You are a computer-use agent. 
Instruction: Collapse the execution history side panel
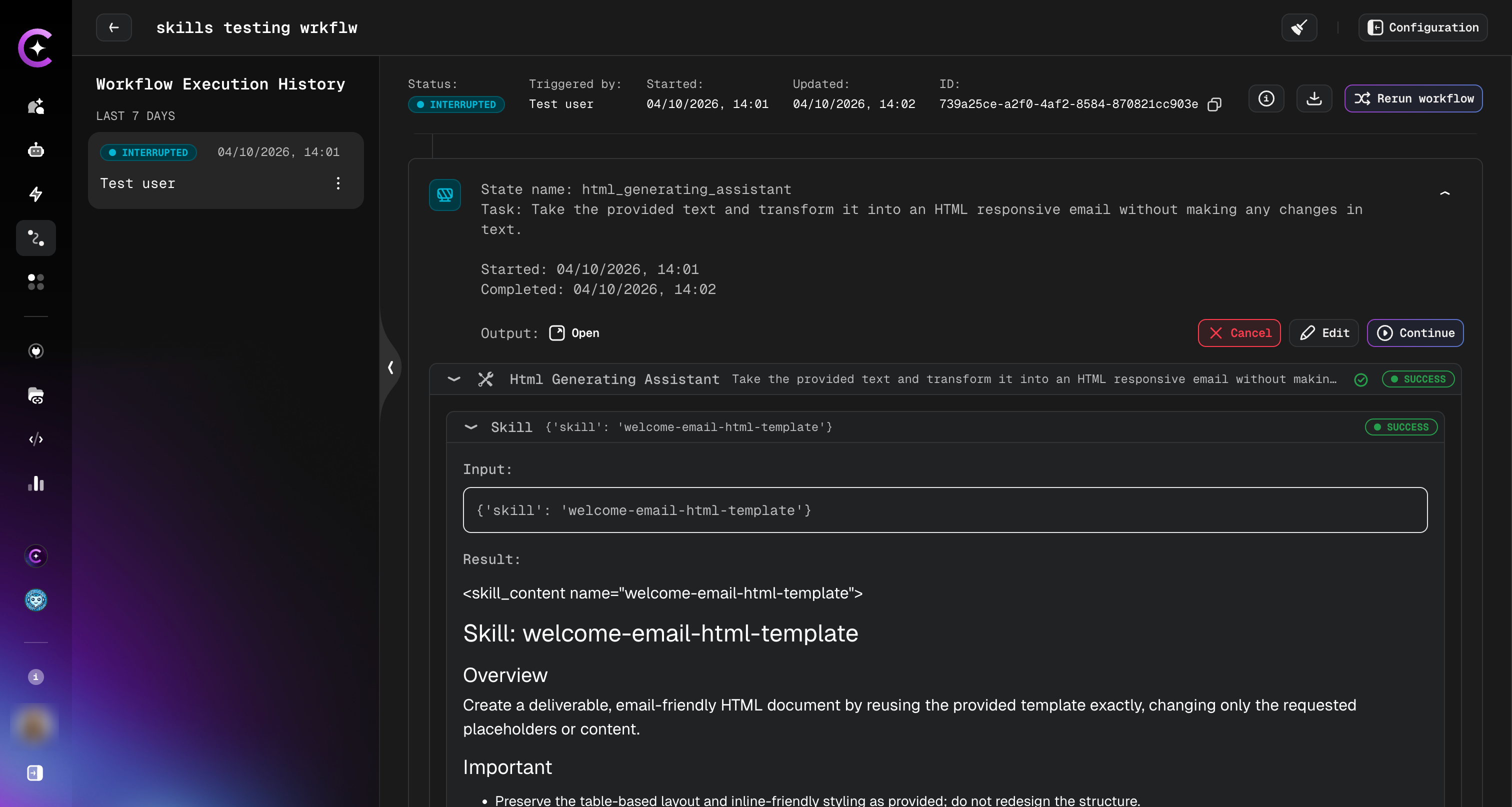coord(390,367)
